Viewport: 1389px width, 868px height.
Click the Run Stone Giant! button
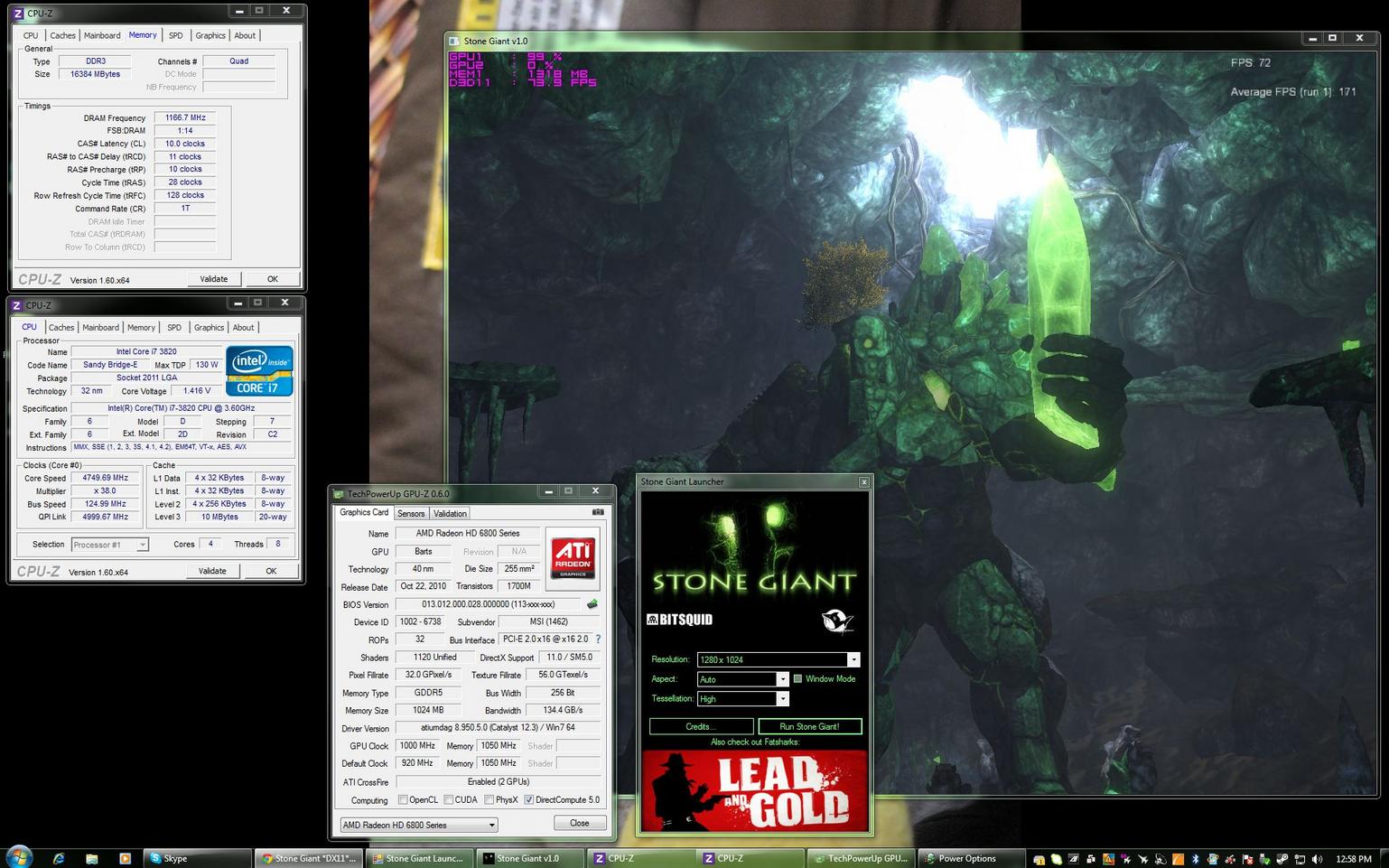tap(809, 726)
